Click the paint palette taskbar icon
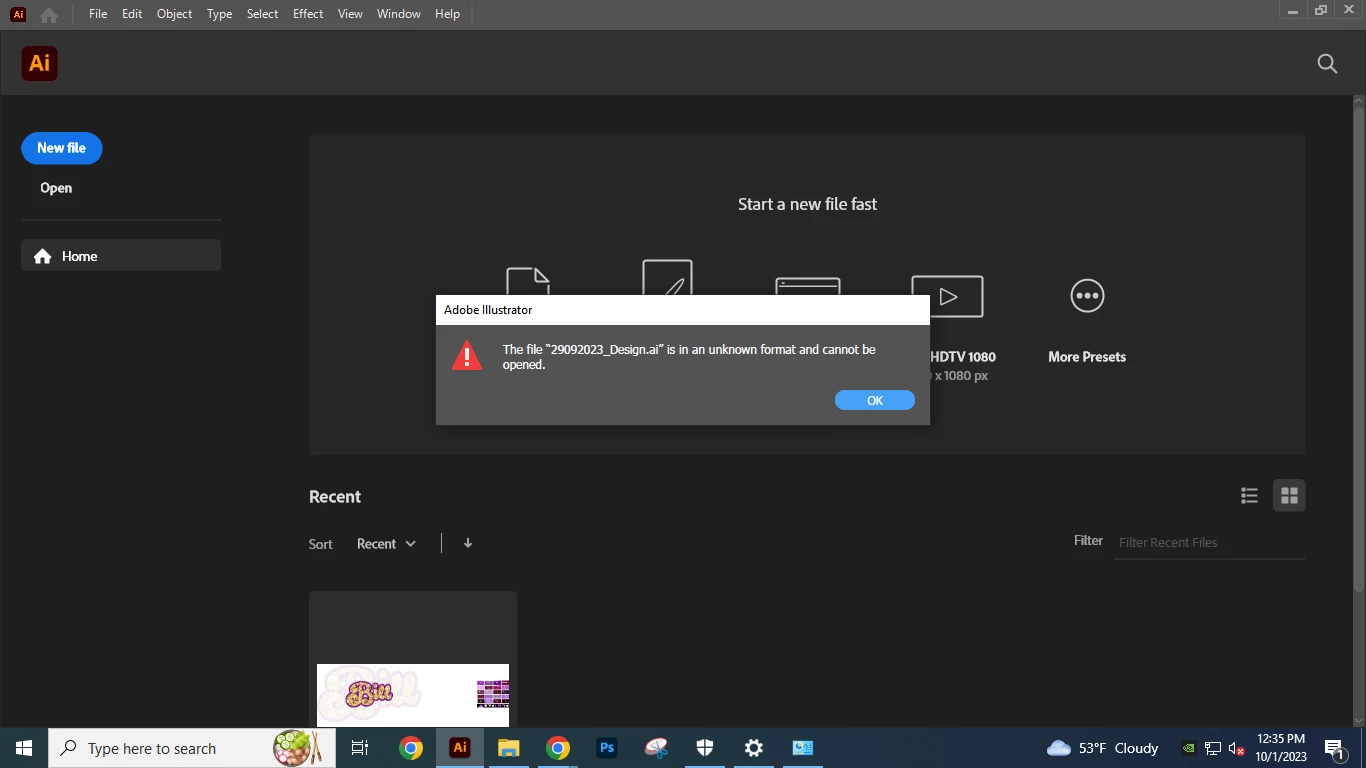This screenshot has width=1366, height=768. (656, 748)
